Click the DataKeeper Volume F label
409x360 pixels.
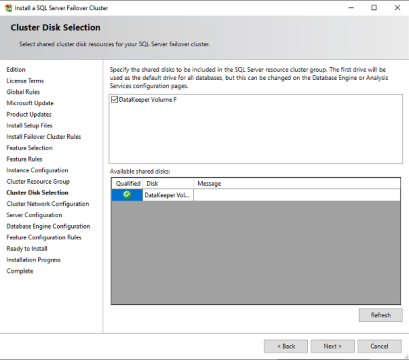148,100
